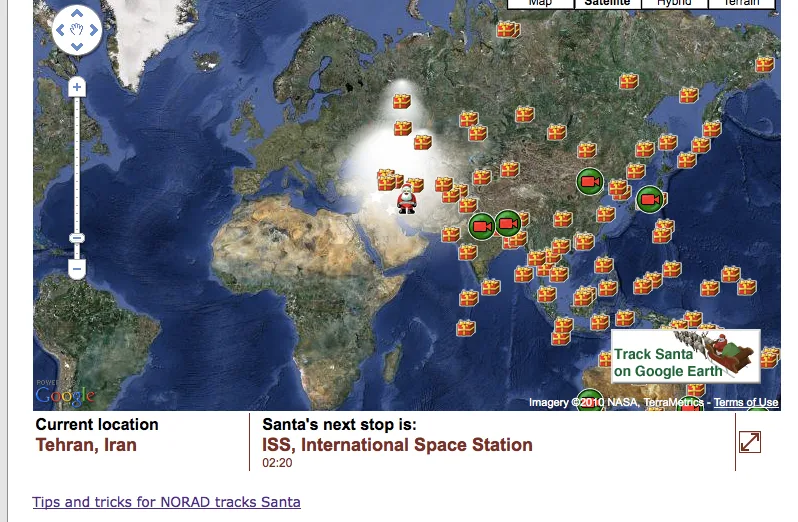This screenshot has width=798, height=522.
Task: Click the Google logo on the map
Action: [65, 395]
